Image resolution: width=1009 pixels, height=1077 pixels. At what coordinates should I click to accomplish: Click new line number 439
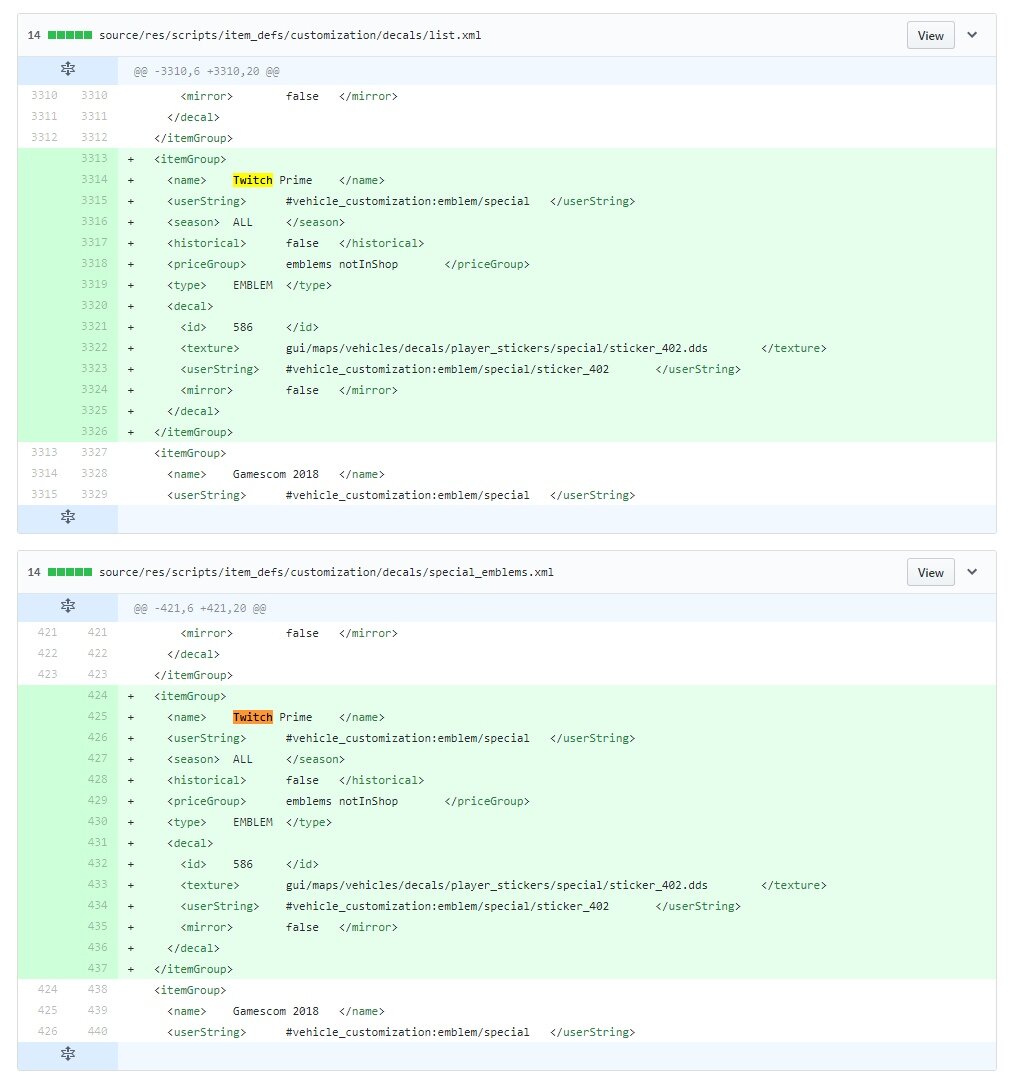(98, 1010)
